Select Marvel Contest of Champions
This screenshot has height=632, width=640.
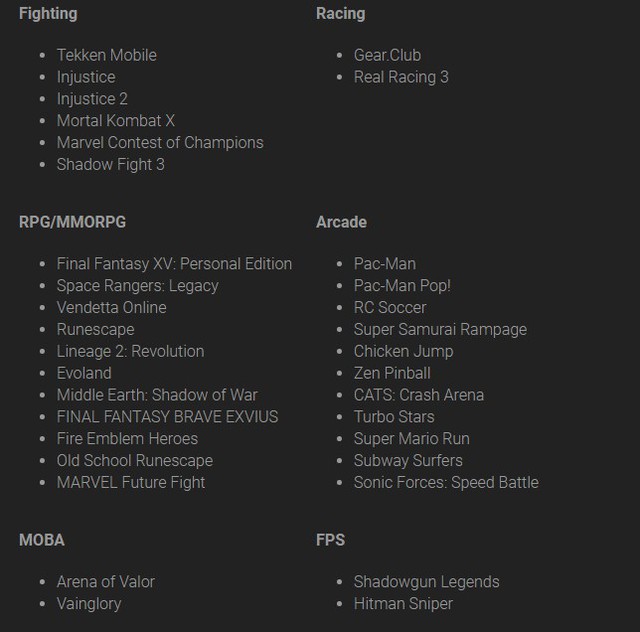[160, 142]
